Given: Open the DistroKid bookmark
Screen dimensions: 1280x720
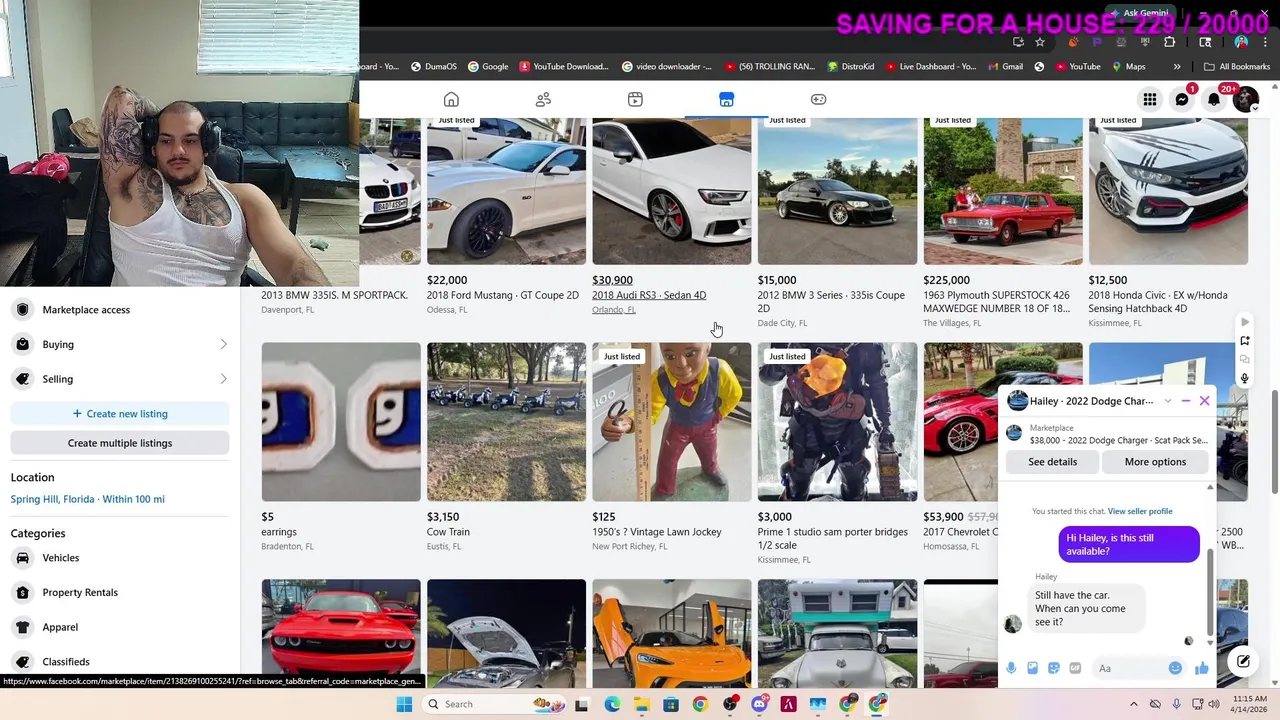Looking at the screenshot, I should 851,67.
